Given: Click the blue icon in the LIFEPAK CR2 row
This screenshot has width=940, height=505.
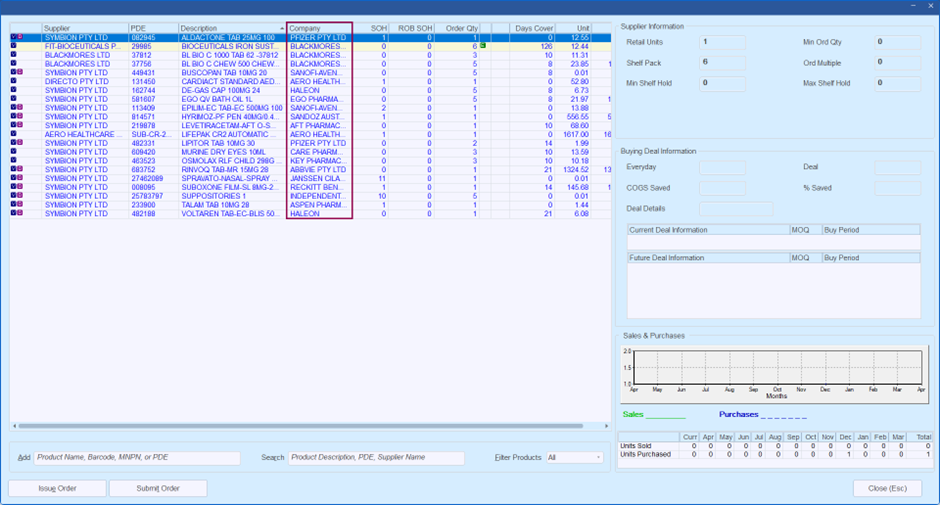Looking at the screenshot, I should tap(14, 134).
